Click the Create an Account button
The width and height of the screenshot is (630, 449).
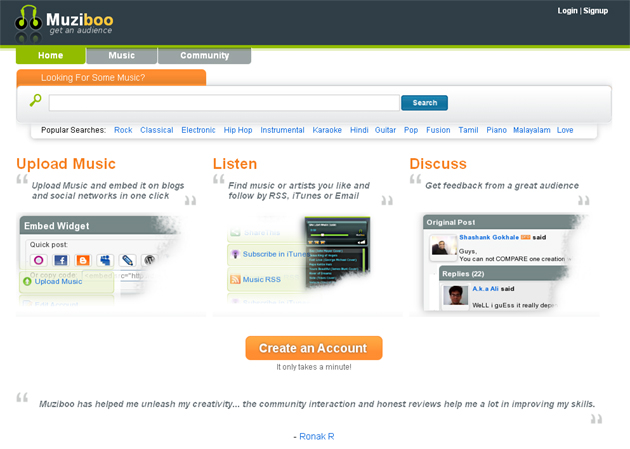tap(313, 348)
